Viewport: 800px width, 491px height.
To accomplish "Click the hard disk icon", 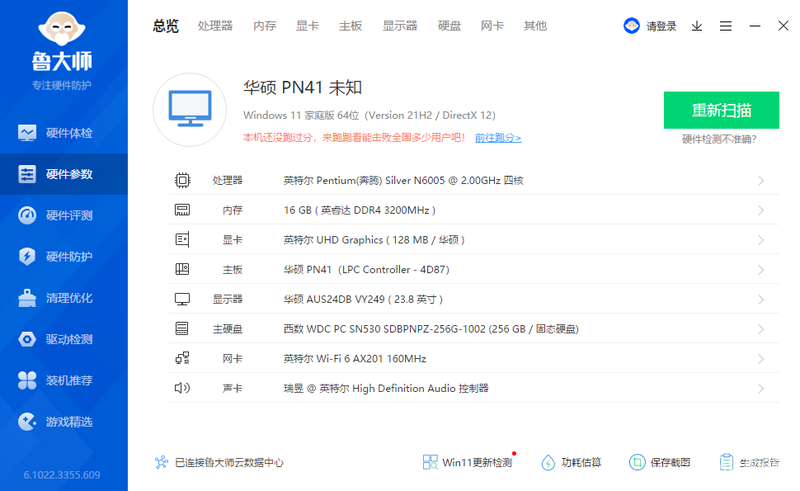I will 182,328.
